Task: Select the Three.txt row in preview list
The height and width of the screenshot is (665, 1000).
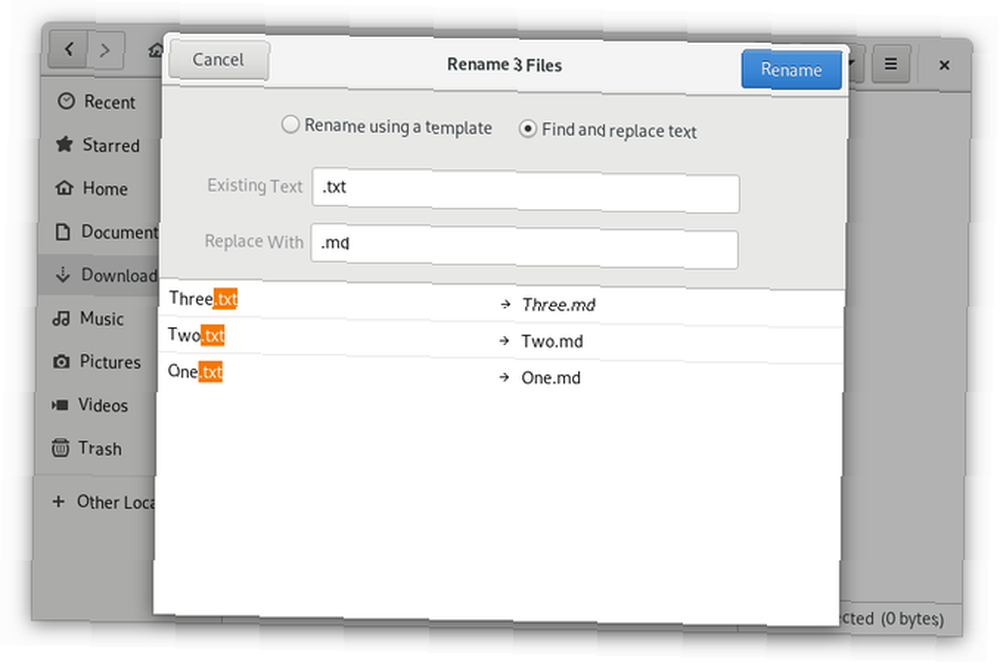Action: pos(501,301)
